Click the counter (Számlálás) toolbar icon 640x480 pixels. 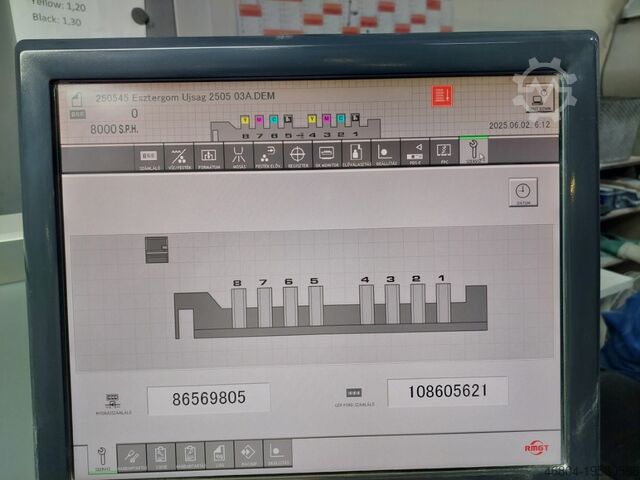pyautogui.click(x=149, y=156)
